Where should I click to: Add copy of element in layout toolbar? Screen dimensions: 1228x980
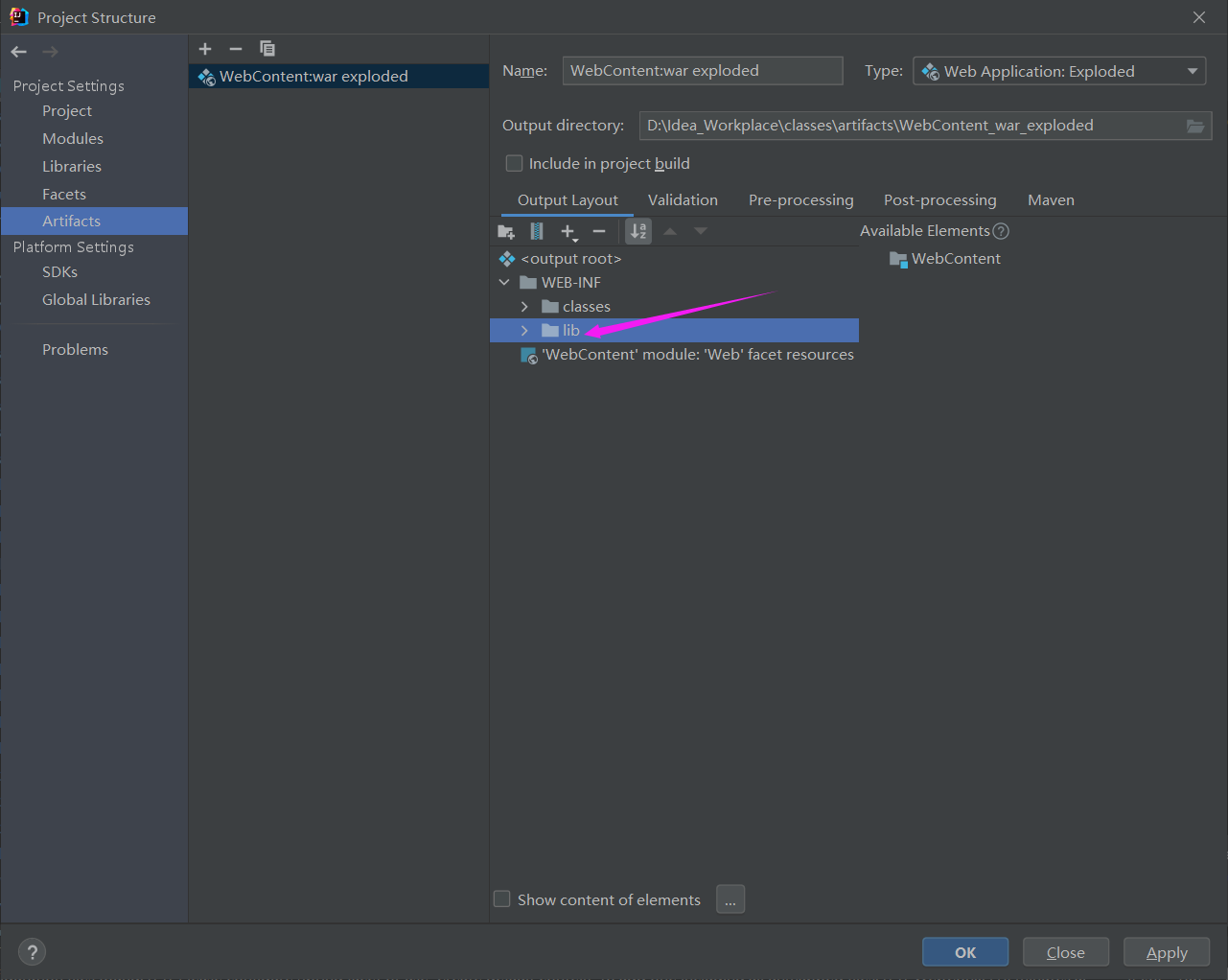tap(568, 231)
